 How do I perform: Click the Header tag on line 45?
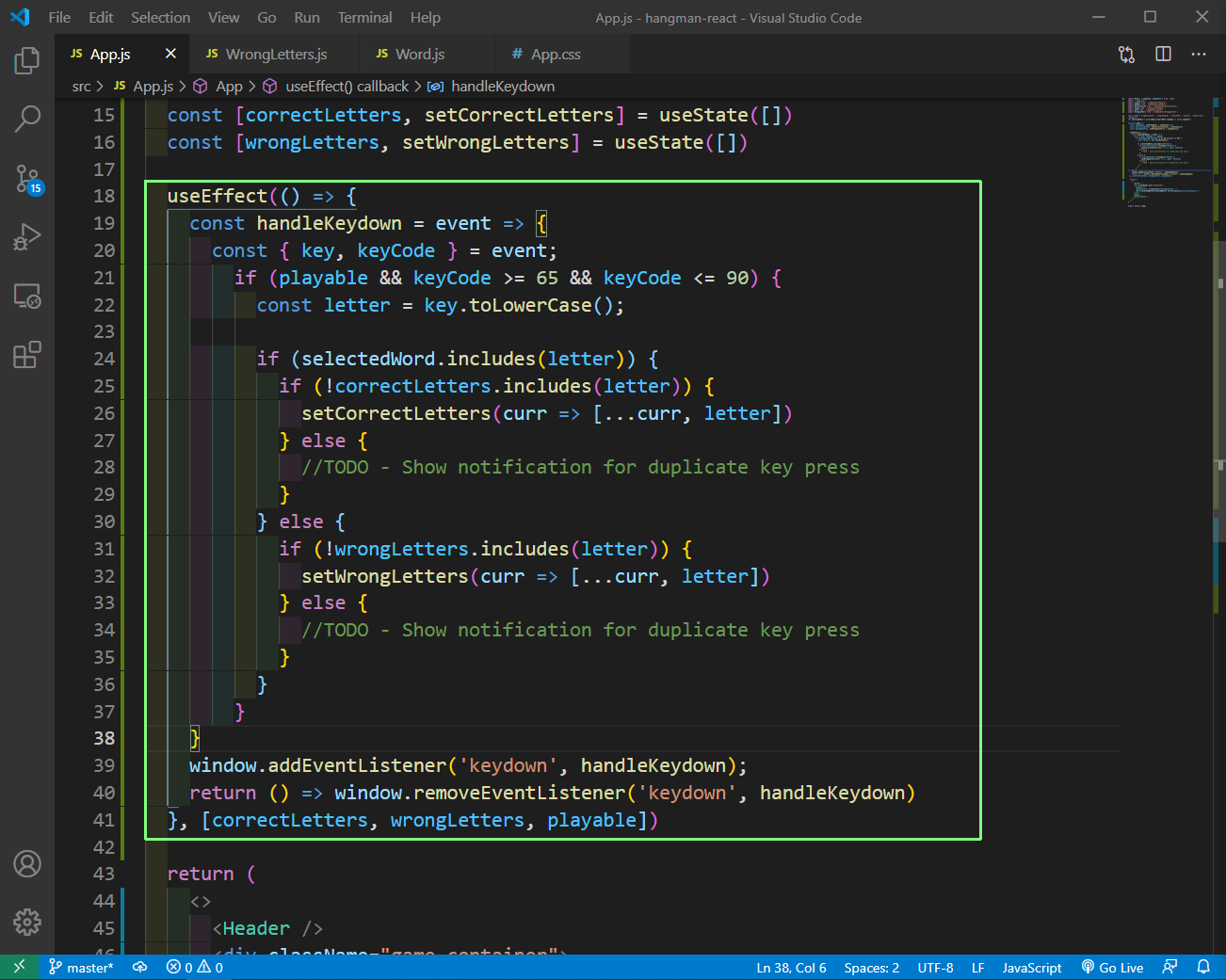(x=256, y=929)
